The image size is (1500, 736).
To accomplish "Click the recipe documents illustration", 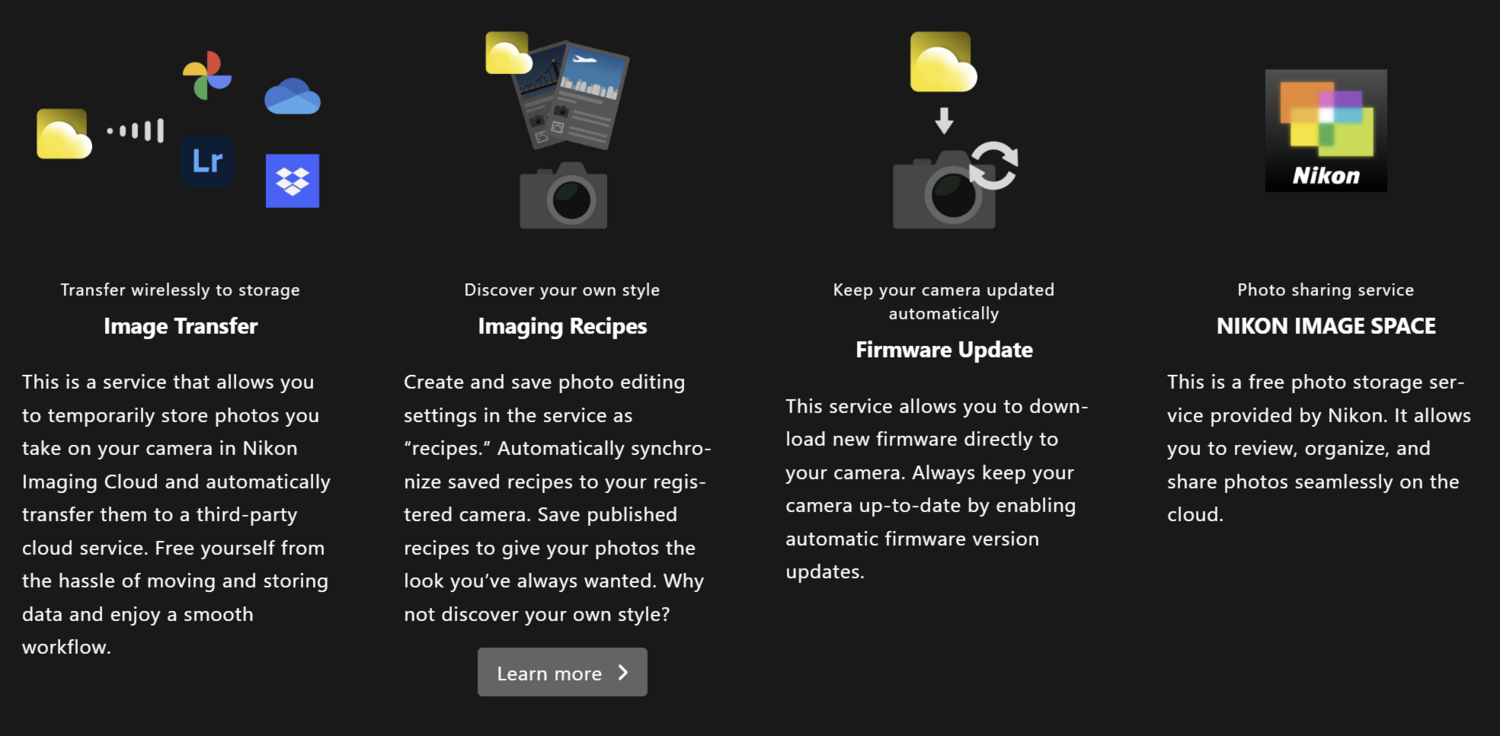I will click(x=570, y=95).
